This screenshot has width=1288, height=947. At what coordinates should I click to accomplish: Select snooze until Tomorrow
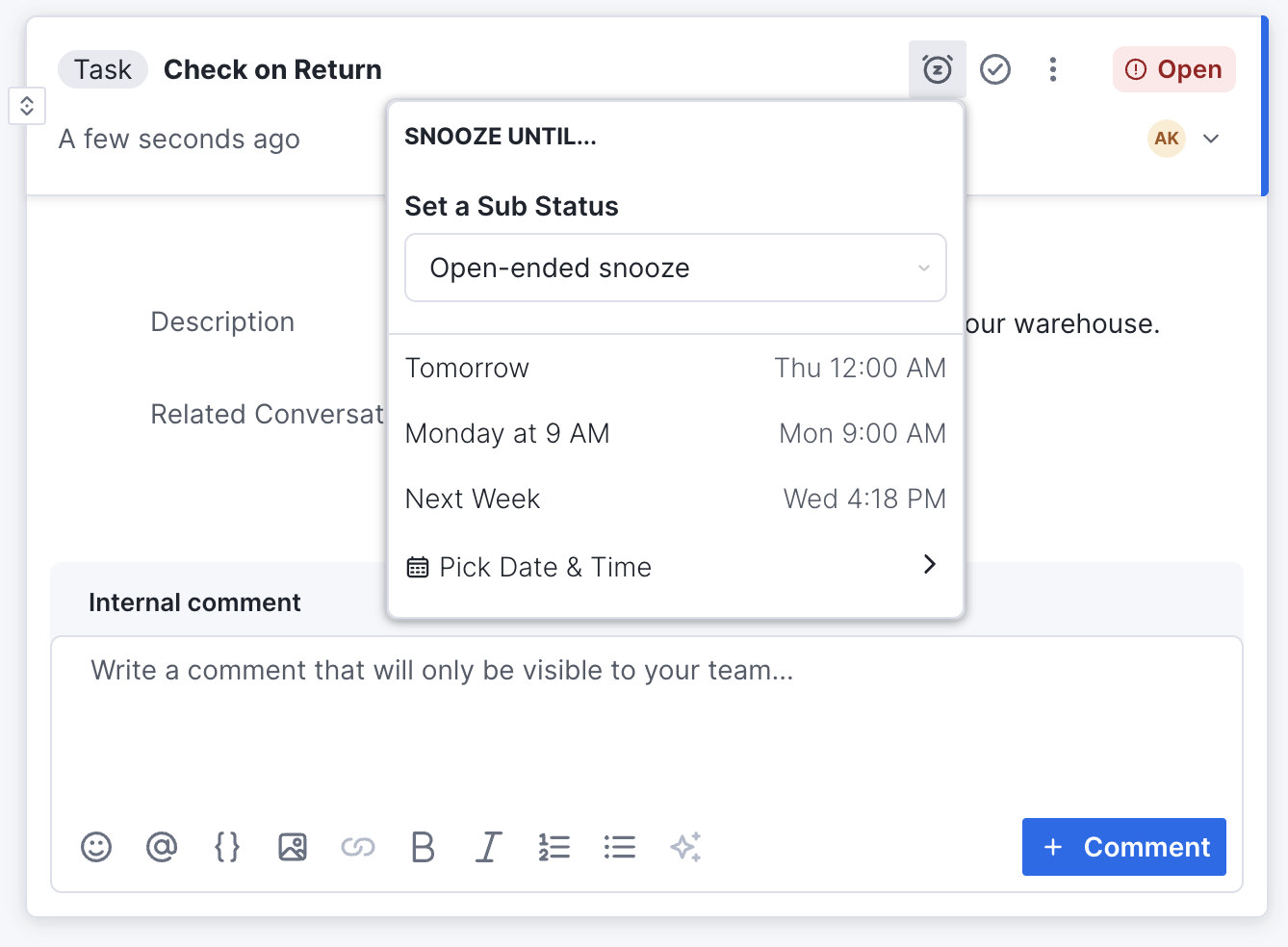coord(675,368)
